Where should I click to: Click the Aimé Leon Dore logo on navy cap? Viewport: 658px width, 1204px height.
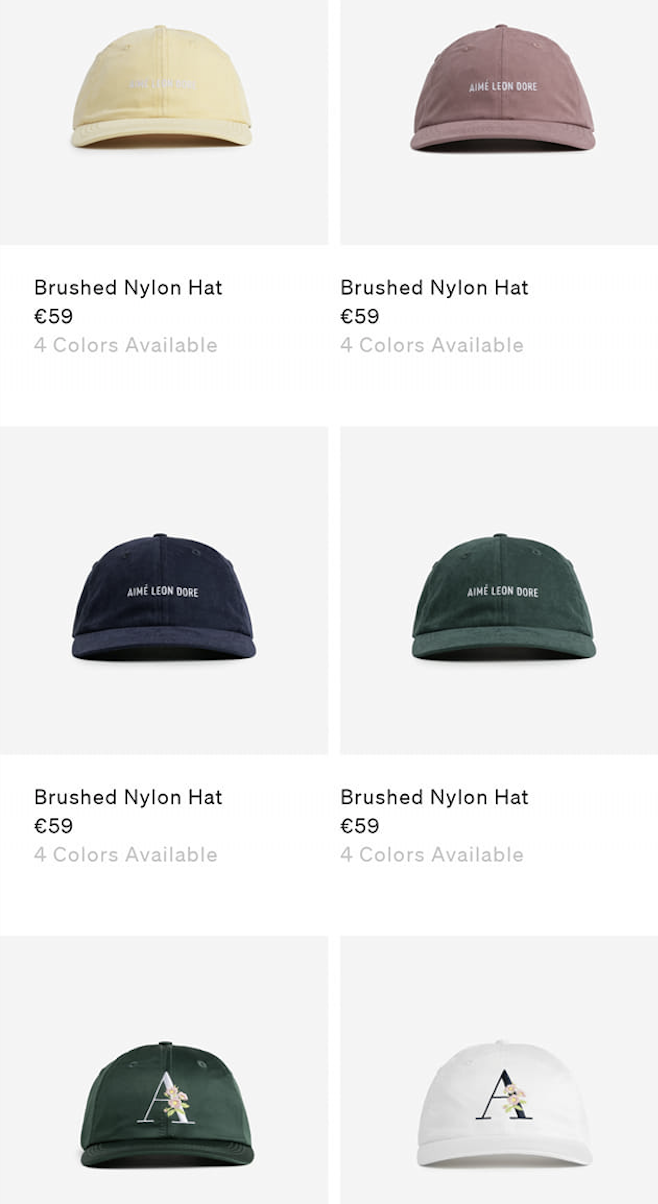(x=163, y=591)
